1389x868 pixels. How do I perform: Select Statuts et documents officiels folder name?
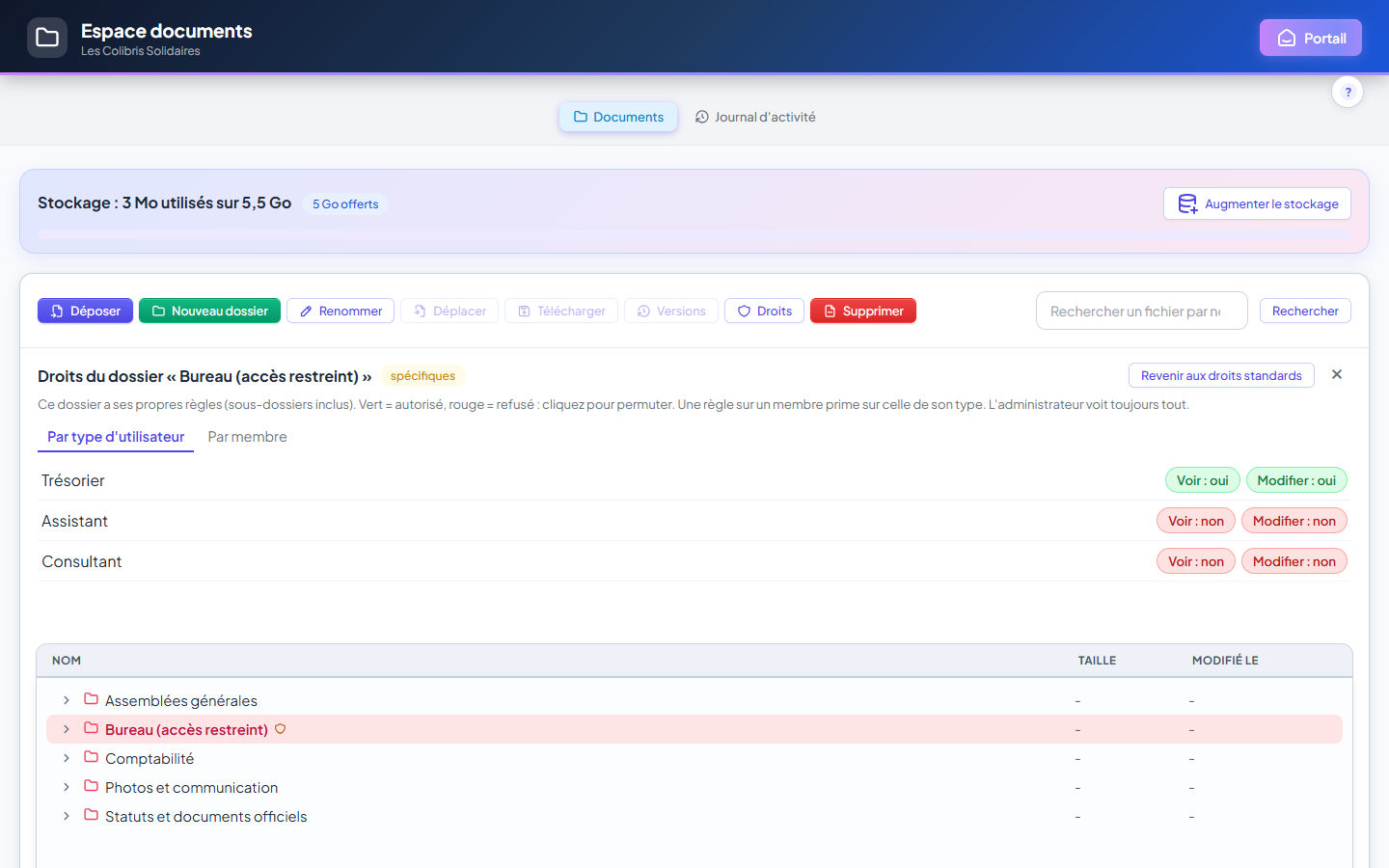[205, 817]
